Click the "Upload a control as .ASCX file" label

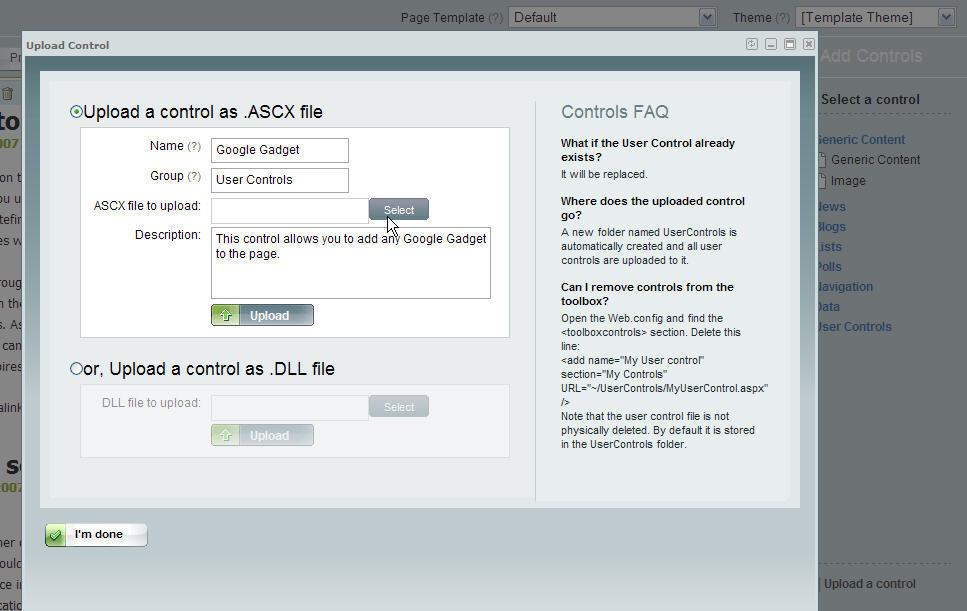(202, 112)
